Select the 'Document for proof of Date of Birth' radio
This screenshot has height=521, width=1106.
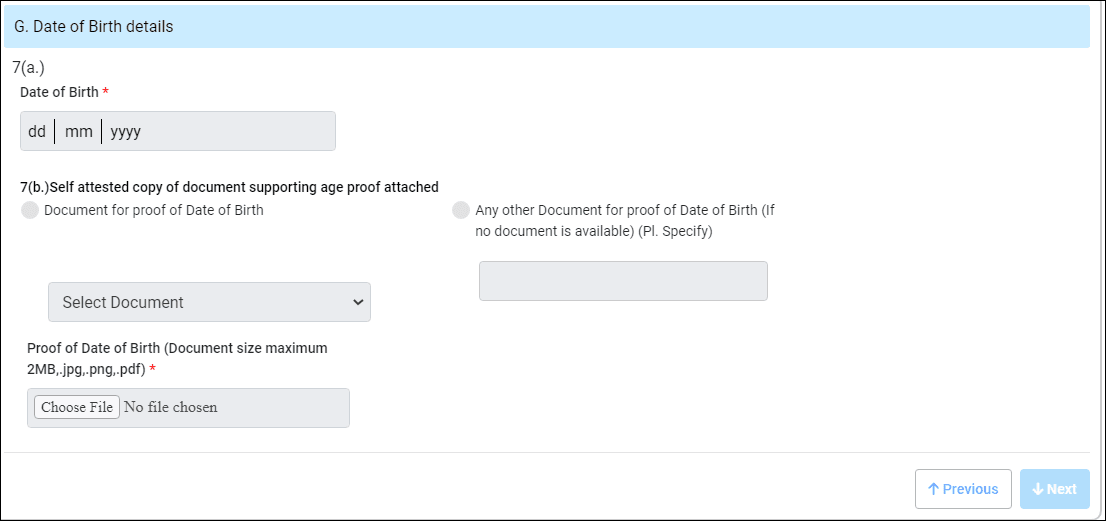tap(30, 210)
